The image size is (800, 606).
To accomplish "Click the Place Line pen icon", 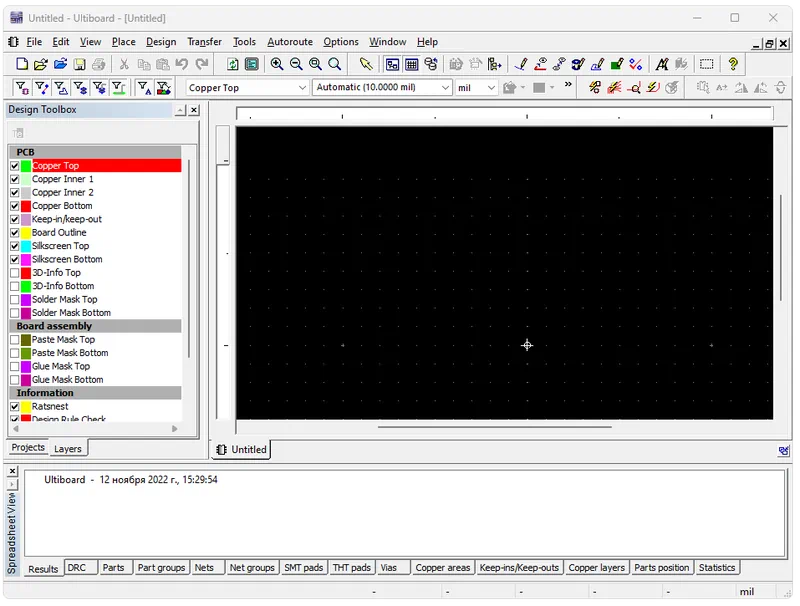I will (x=521, y=64).
